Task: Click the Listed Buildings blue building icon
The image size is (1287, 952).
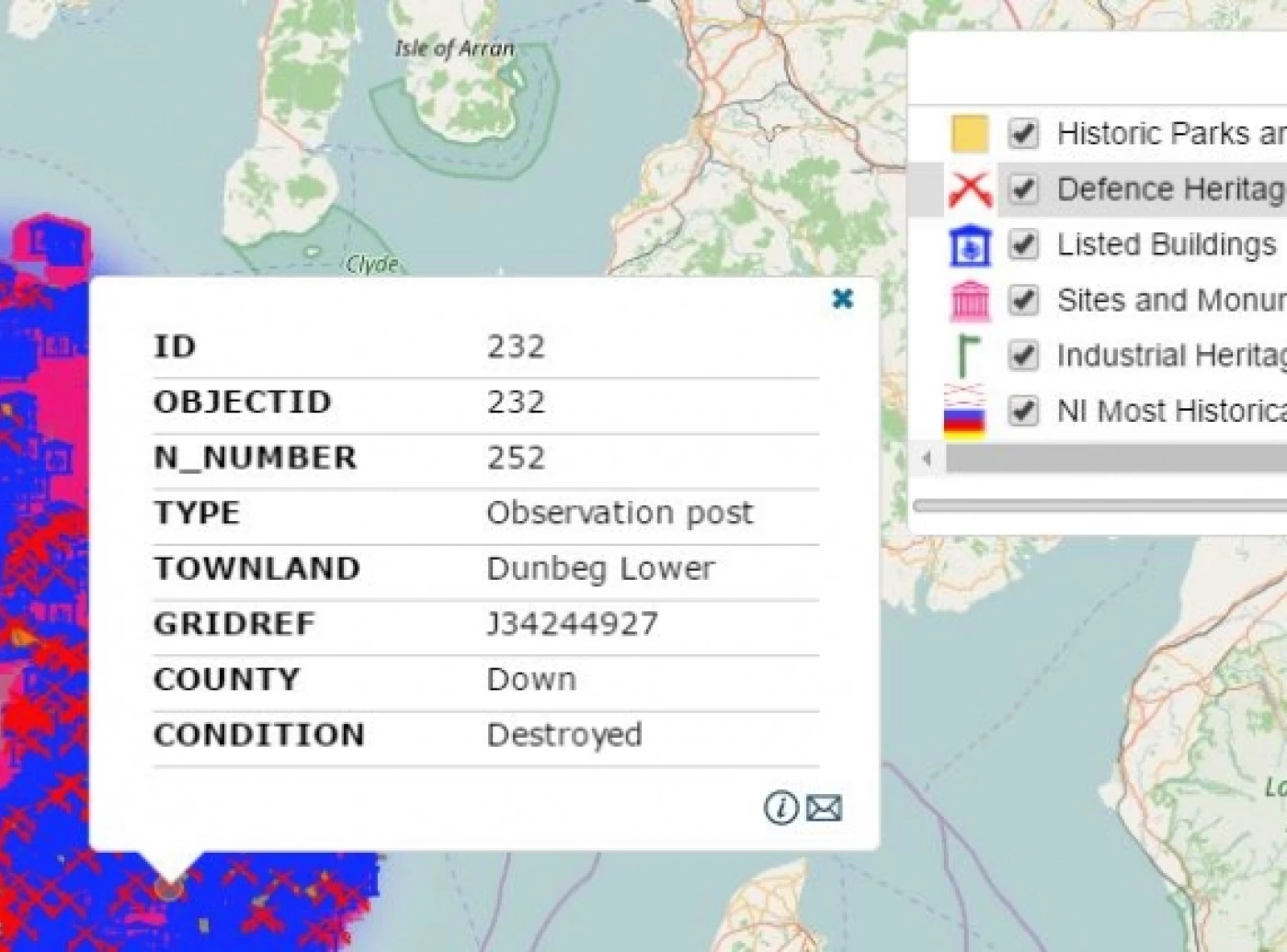Action: point(969,245)
